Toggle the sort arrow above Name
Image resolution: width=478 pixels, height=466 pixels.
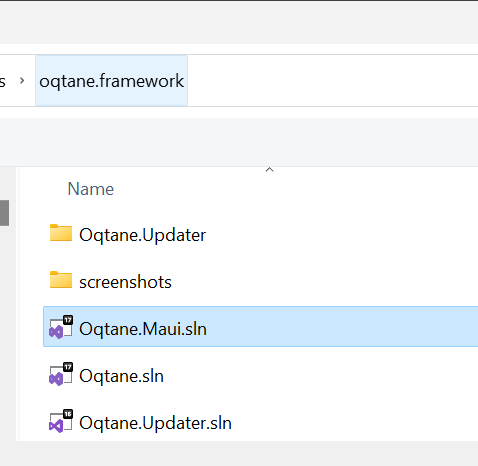click(x=269, y=170)
